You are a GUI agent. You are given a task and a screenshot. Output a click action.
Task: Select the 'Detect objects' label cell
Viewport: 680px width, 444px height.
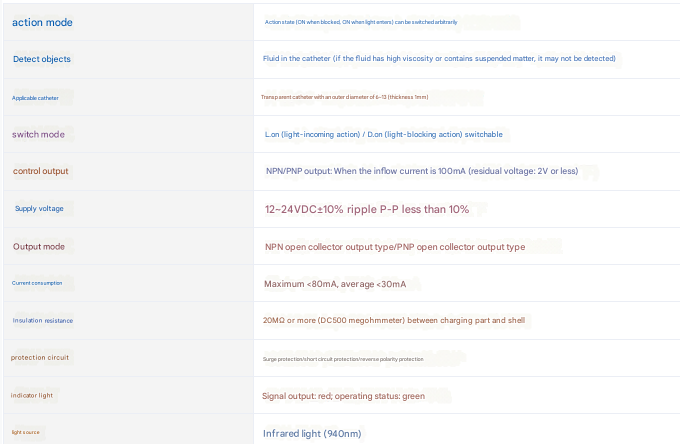tap(42, 59)
